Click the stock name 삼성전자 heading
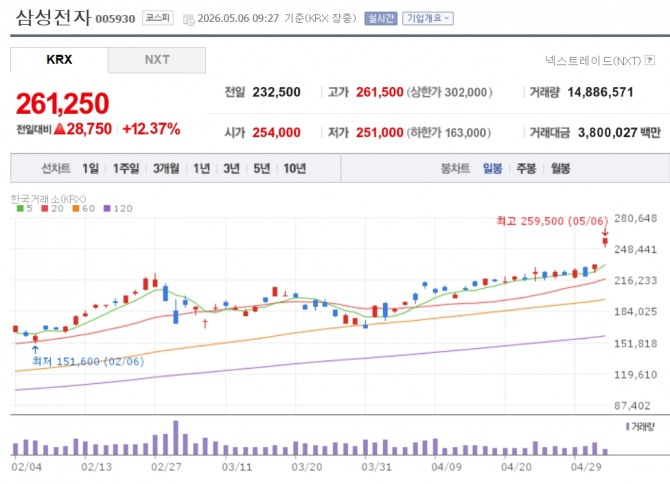This screenshot has width=670, height=484. point(53,18)
